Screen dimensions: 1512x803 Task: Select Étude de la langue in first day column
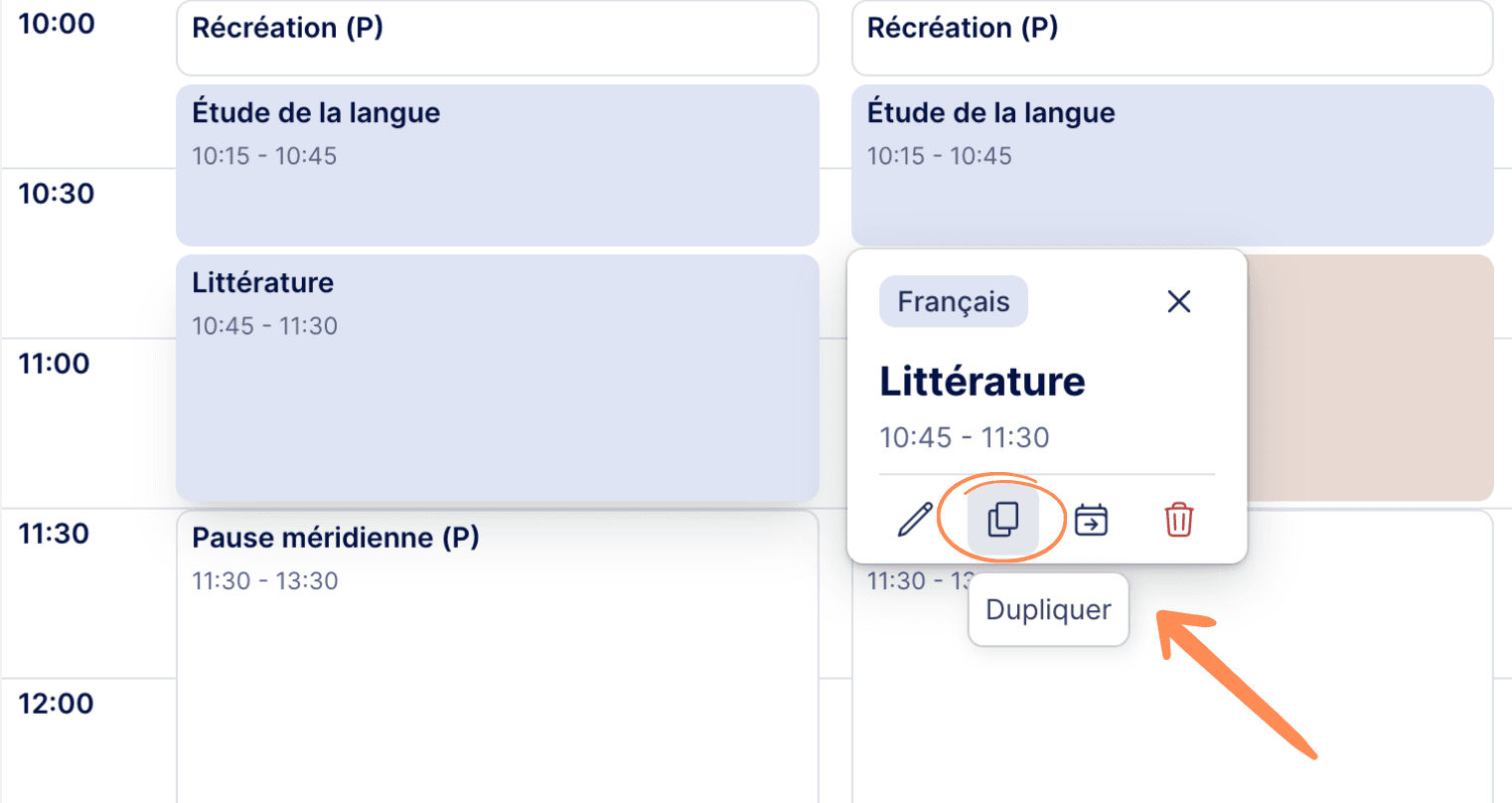498,165
